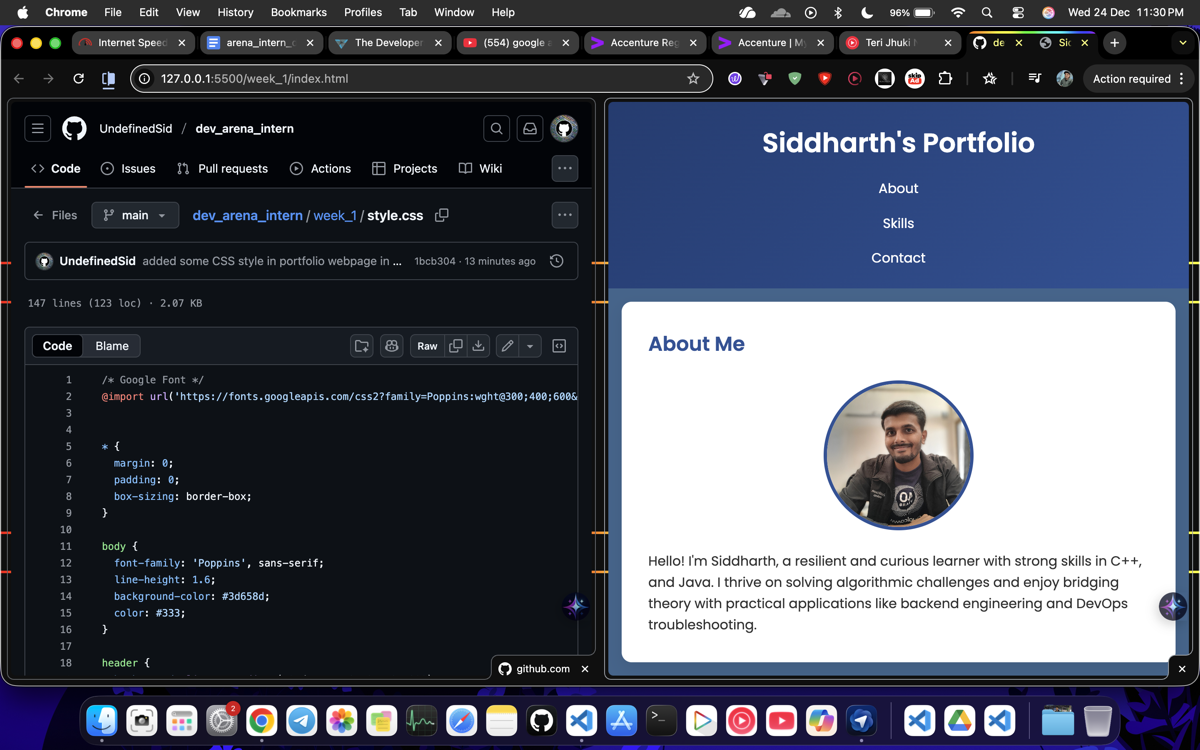Copy raw file contents to clipboard
Screen dimensions: 1200x750
tap(456, 346)
